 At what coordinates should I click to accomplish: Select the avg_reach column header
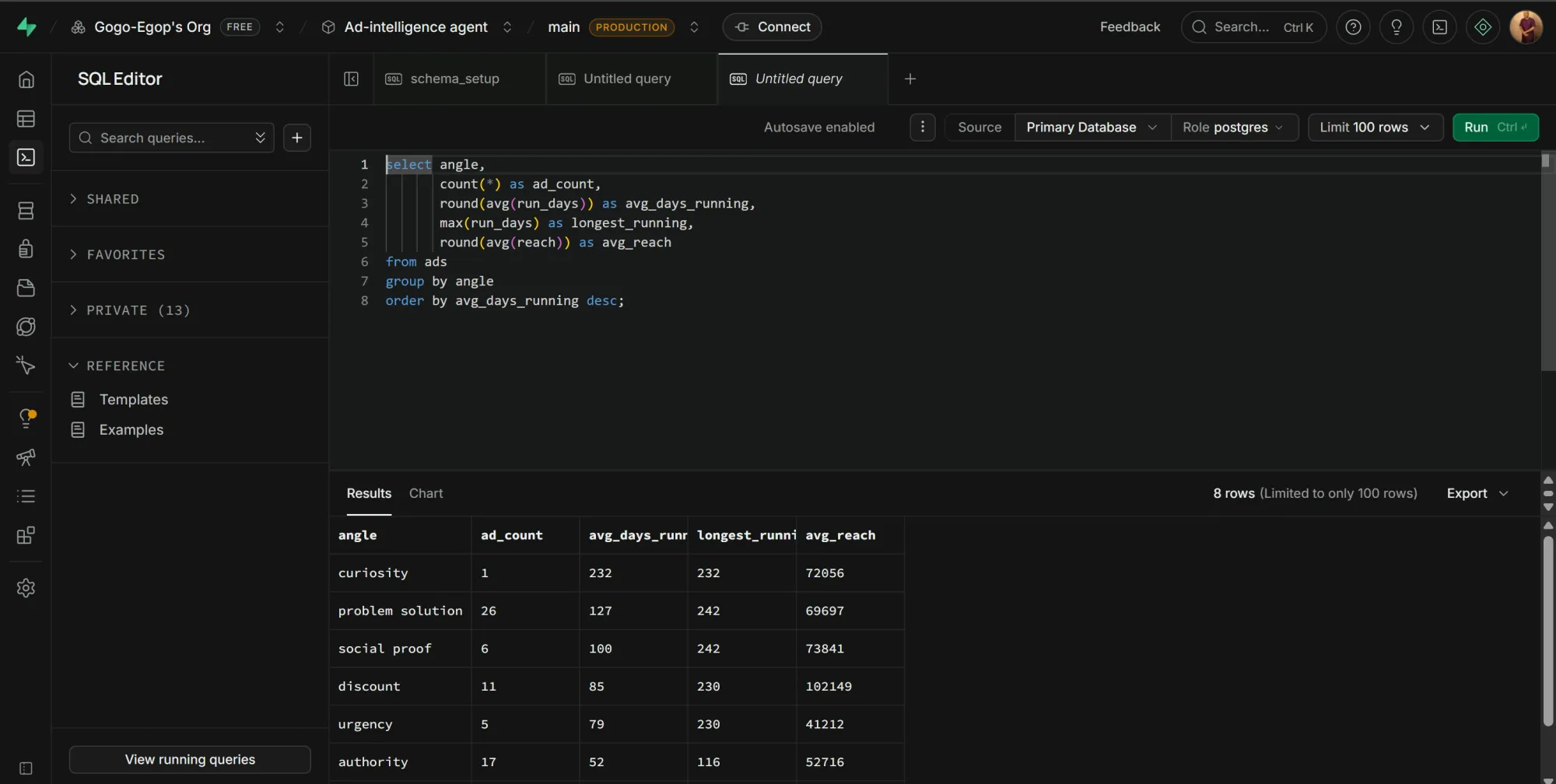pos(850,536)
